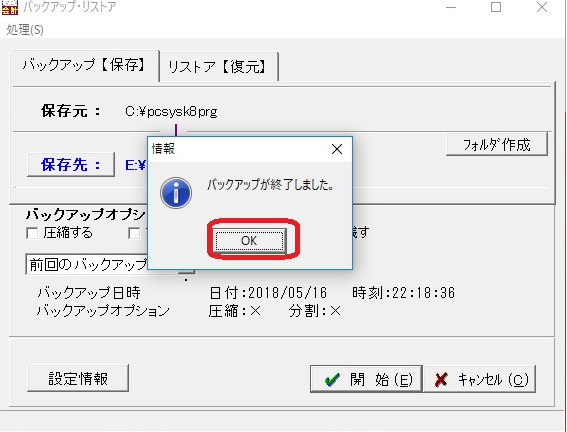The image size is (567, 432).
Task: Minimize the バックアップ・リストア window
Action: pyautogui.click(x=451, y=7)
